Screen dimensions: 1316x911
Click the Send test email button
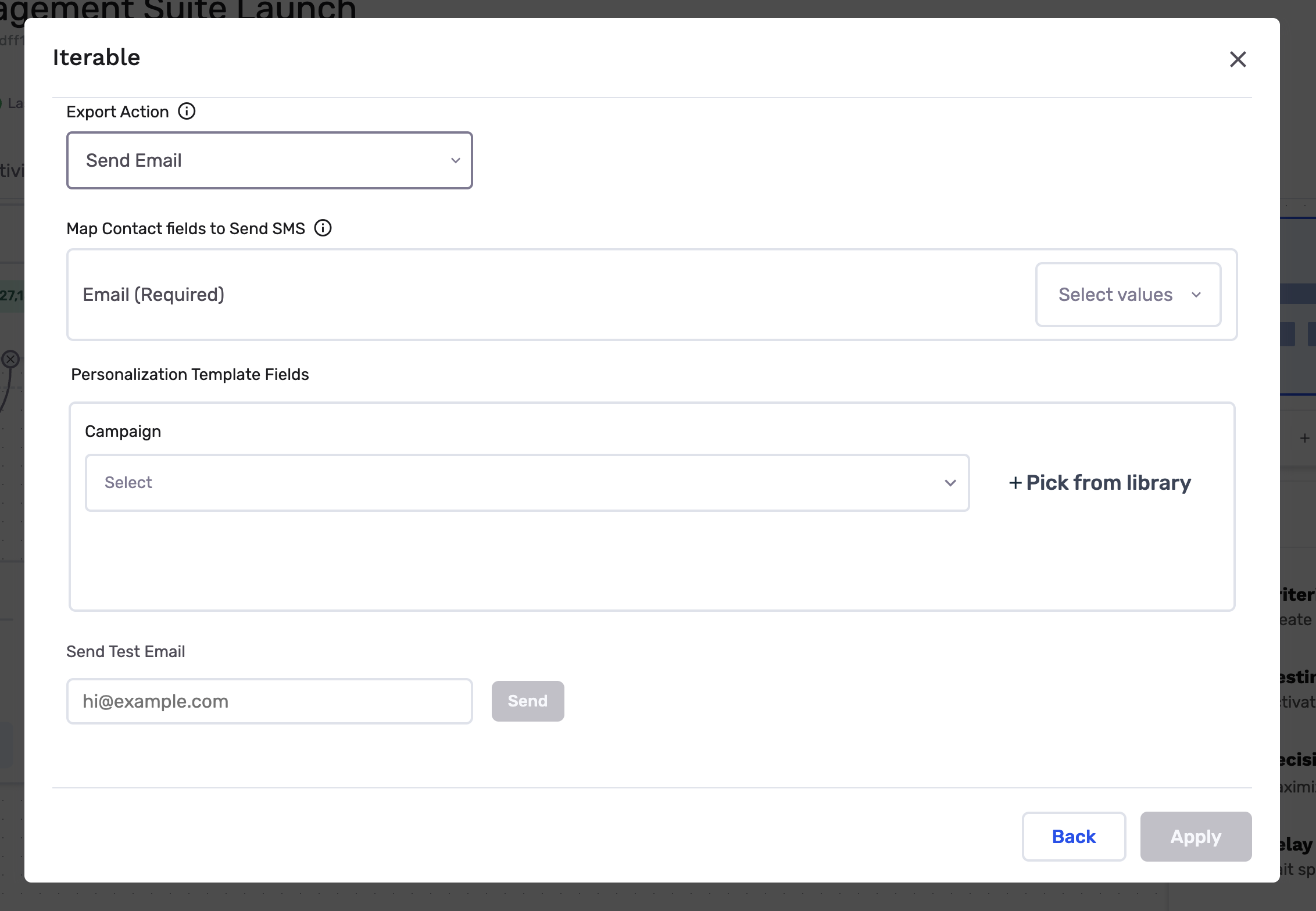point(528,701)
